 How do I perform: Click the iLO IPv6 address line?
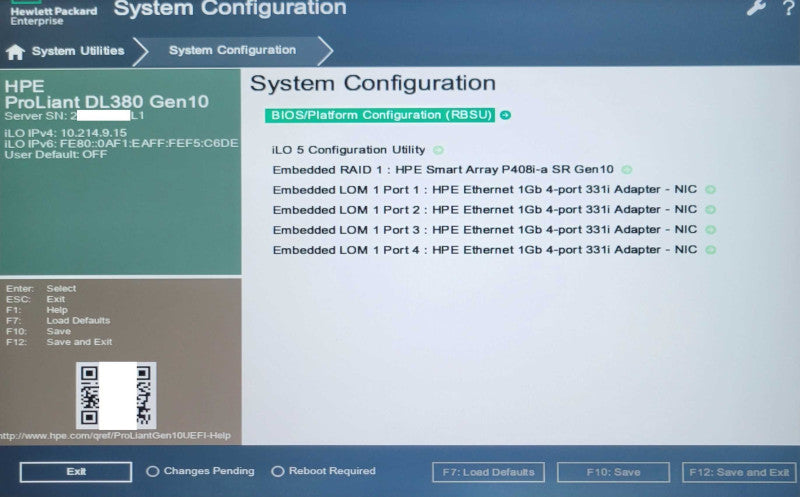pos(121,143)
